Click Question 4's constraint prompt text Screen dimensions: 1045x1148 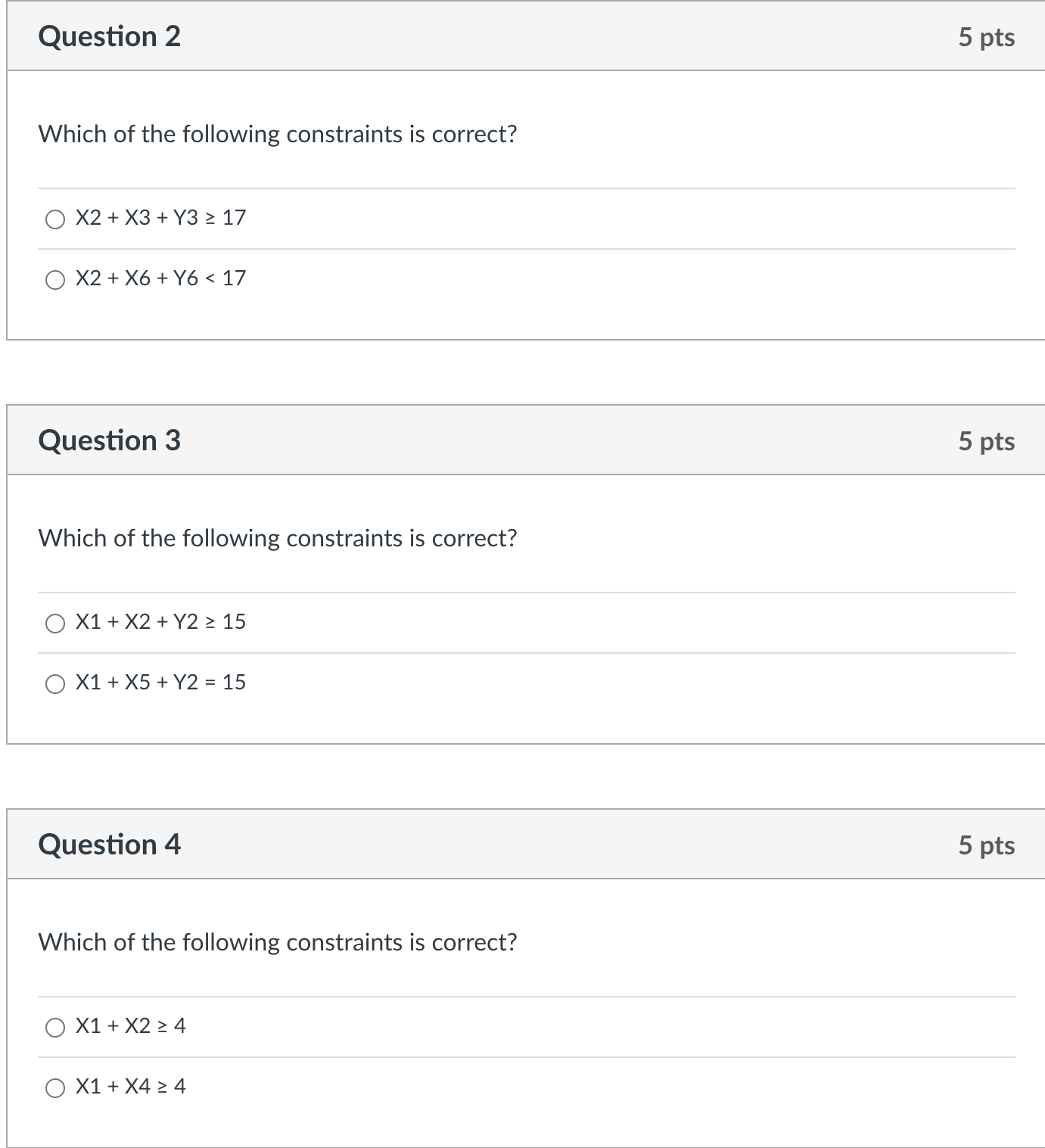pyautogui.click(x=277, y=942)
